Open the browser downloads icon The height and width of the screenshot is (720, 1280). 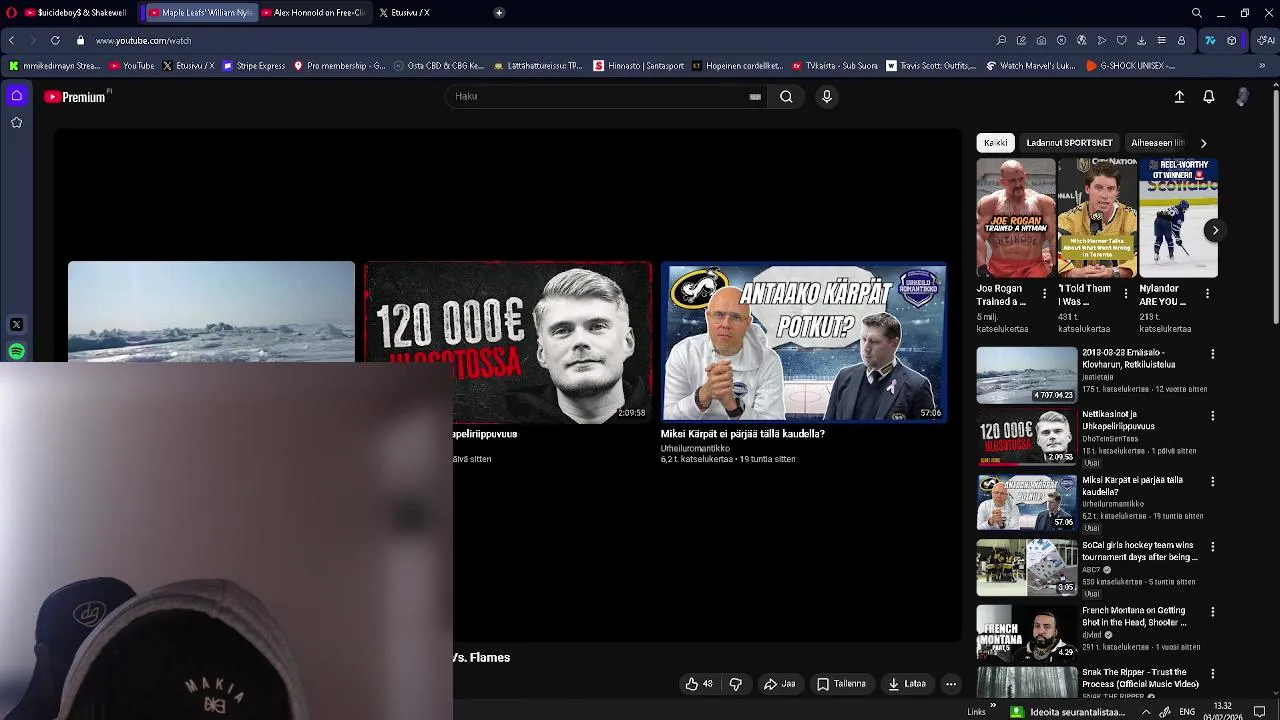(1141, 40)
